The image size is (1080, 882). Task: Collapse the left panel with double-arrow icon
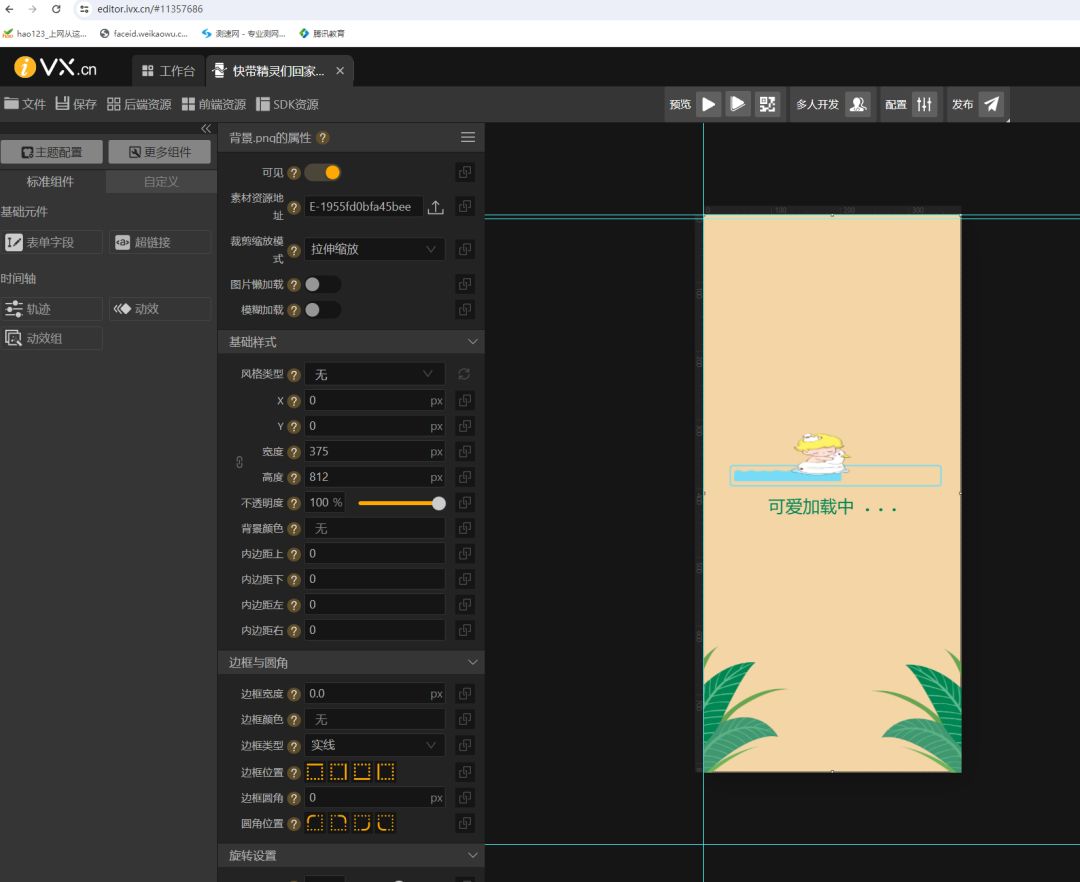206,129
